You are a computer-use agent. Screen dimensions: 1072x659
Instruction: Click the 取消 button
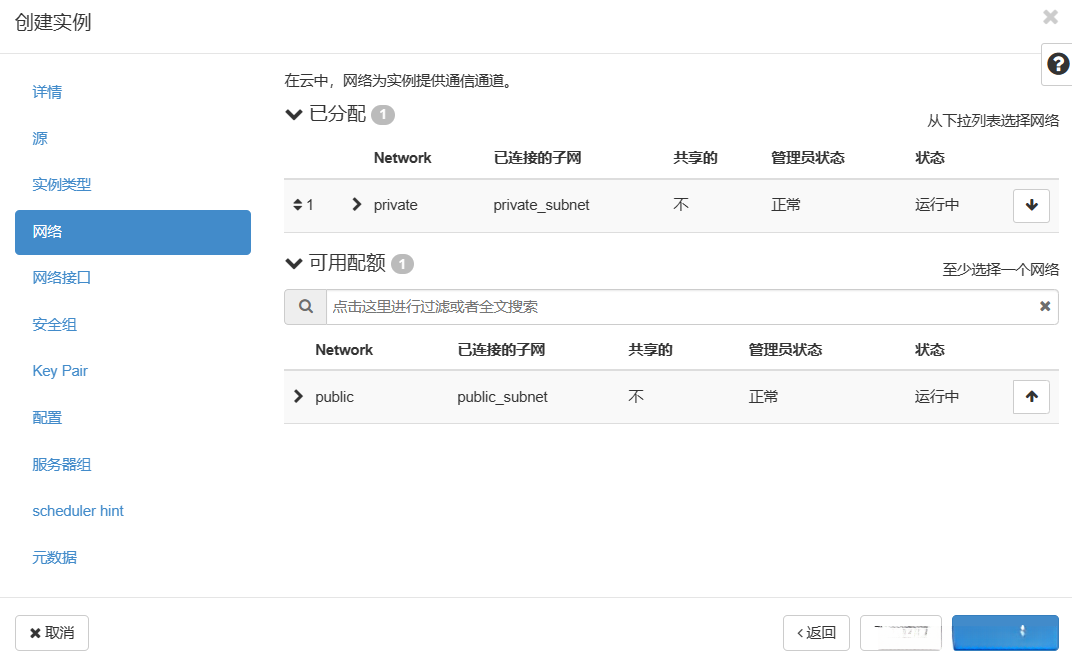pos(52,633)
